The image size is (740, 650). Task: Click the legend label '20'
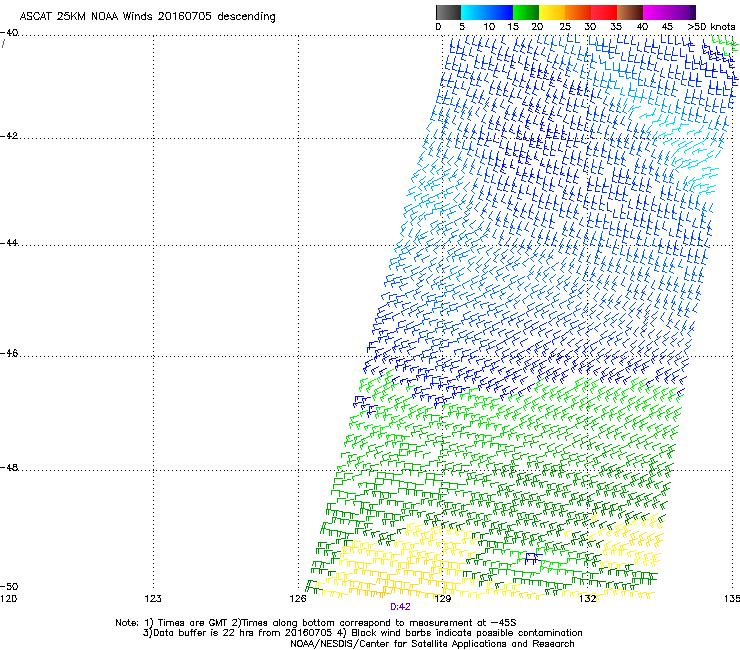click(x=538, y=27)
